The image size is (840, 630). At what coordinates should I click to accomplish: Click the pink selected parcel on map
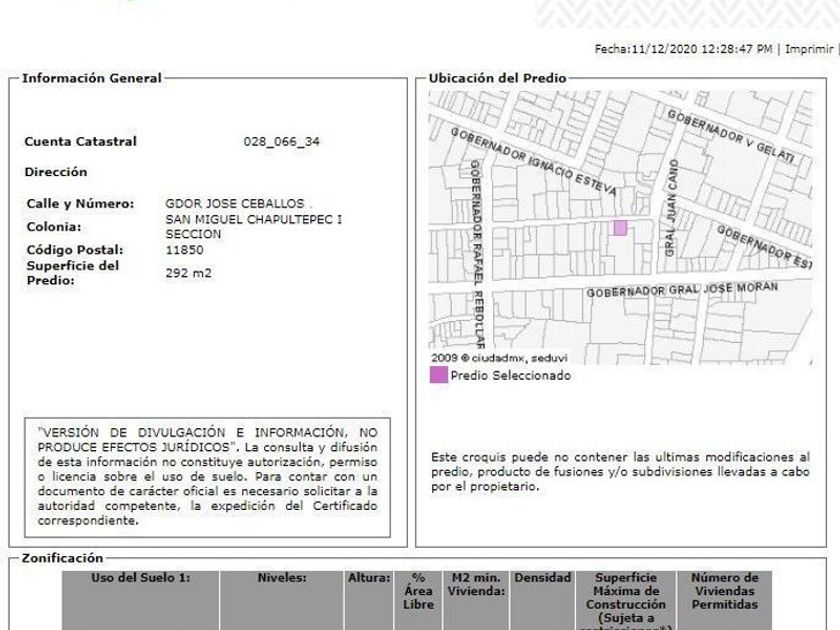tap(620, 228)
